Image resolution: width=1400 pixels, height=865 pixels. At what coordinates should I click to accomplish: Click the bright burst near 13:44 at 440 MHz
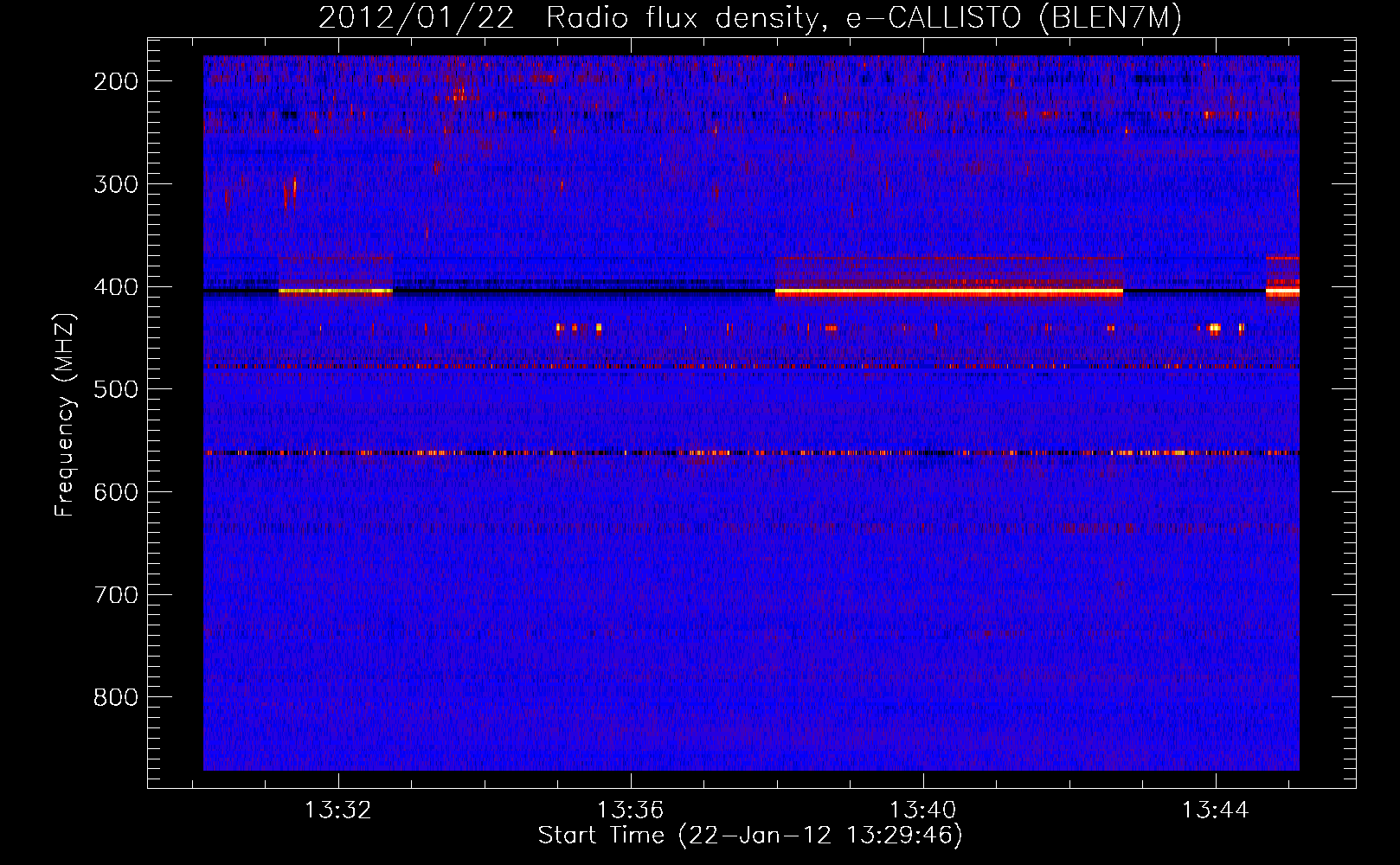tap(1214, 328)
